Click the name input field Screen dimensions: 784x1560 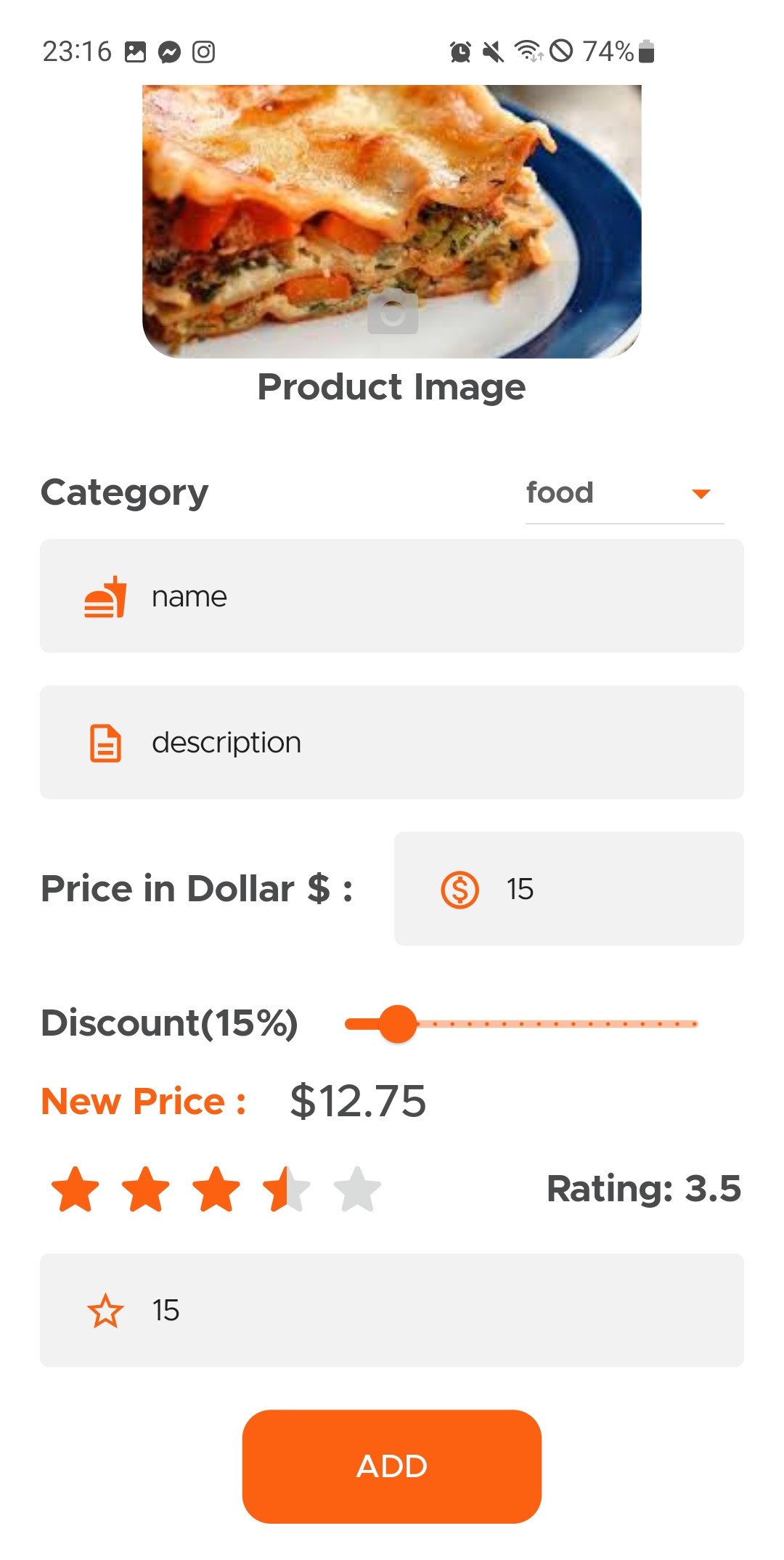436,596
